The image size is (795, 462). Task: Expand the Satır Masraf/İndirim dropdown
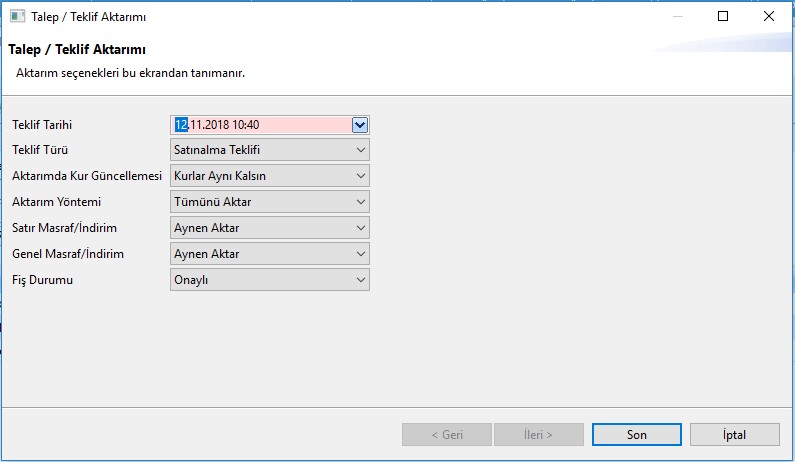pyautogui.click(x=270, y=228)
